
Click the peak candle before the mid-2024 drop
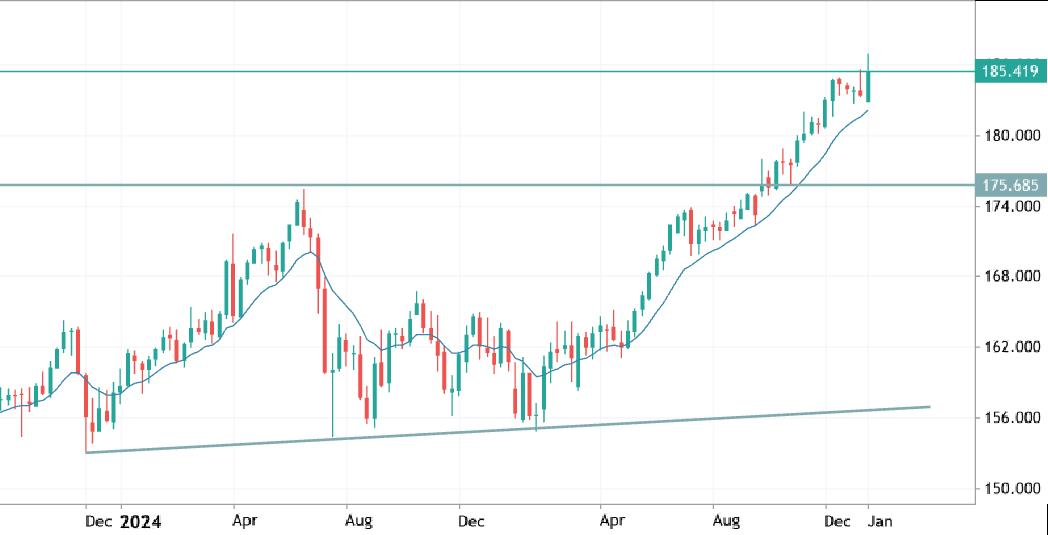click(x=298, y=213)
